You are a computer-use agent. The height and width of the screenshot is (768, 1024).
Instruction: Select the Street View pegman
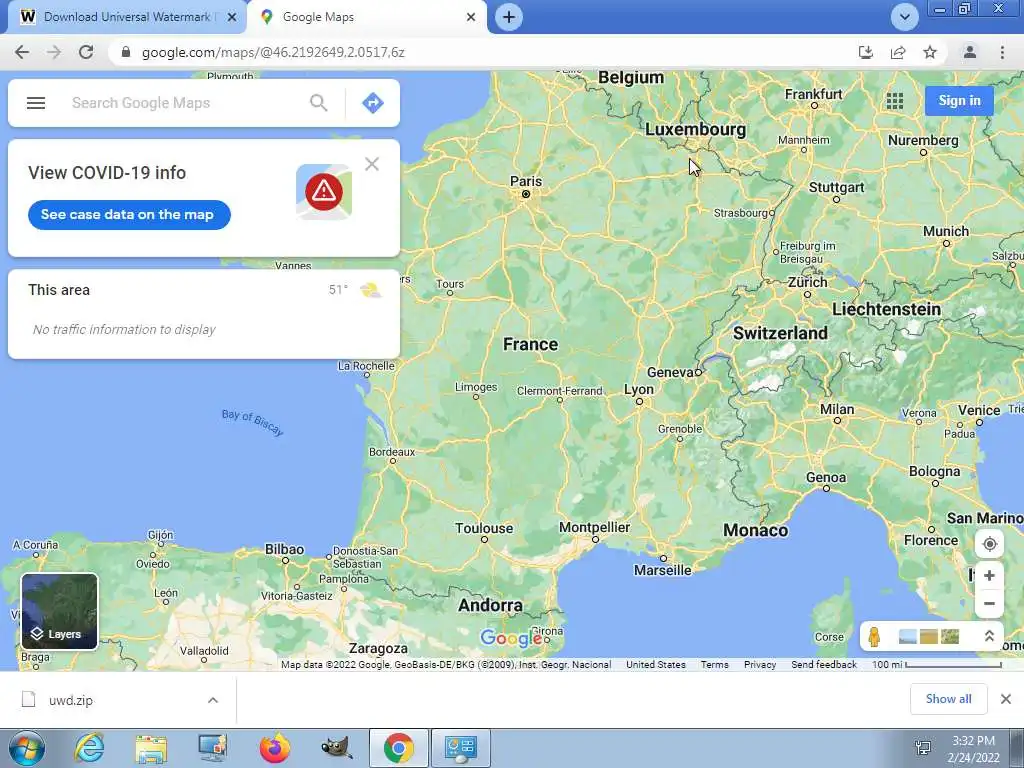click(874, 636)
